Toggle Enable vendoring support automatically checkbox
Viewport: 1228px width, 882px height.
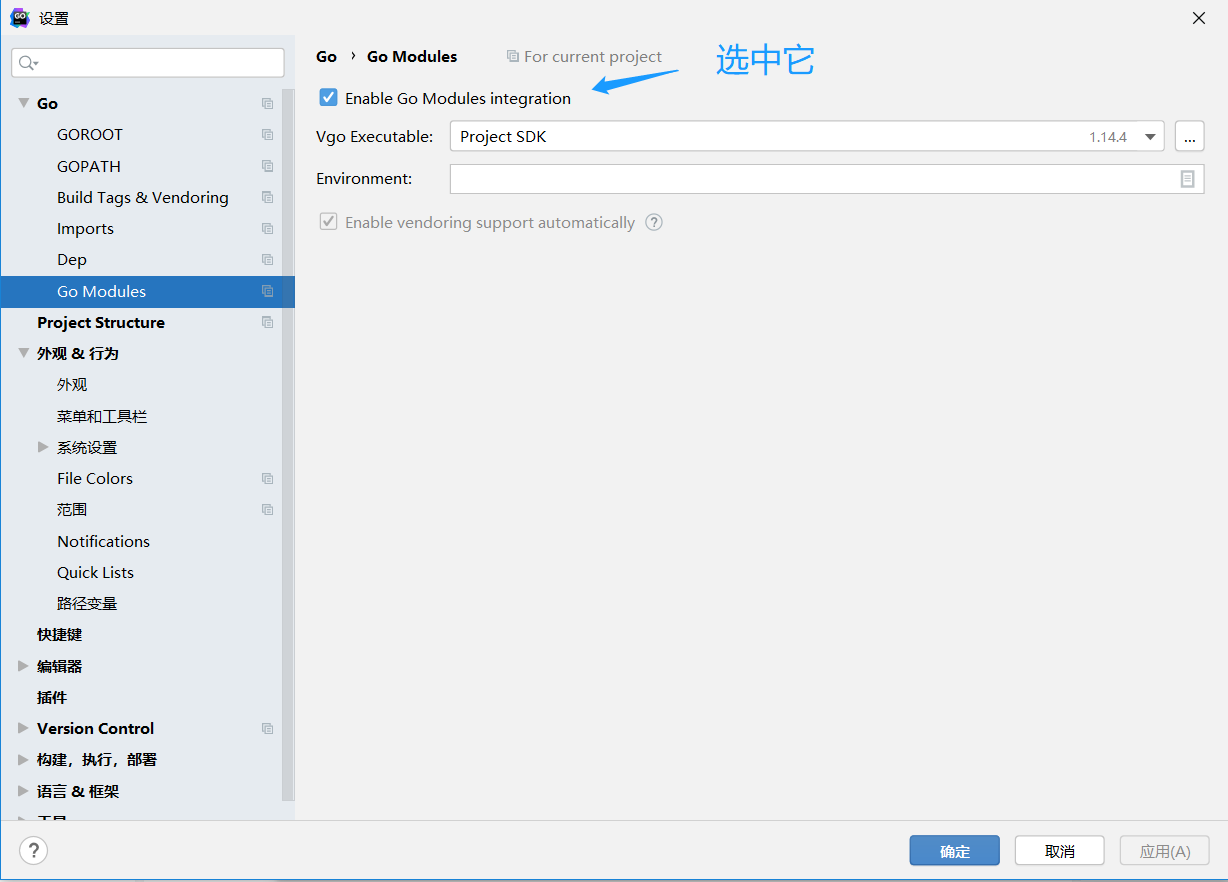tap(328, 222)
